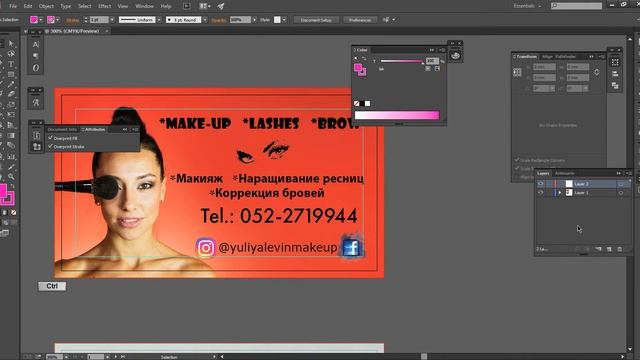This screenshot has width=640, height=360.
Task: Select the Zoom magnifier tool
Action: (11, 177)
